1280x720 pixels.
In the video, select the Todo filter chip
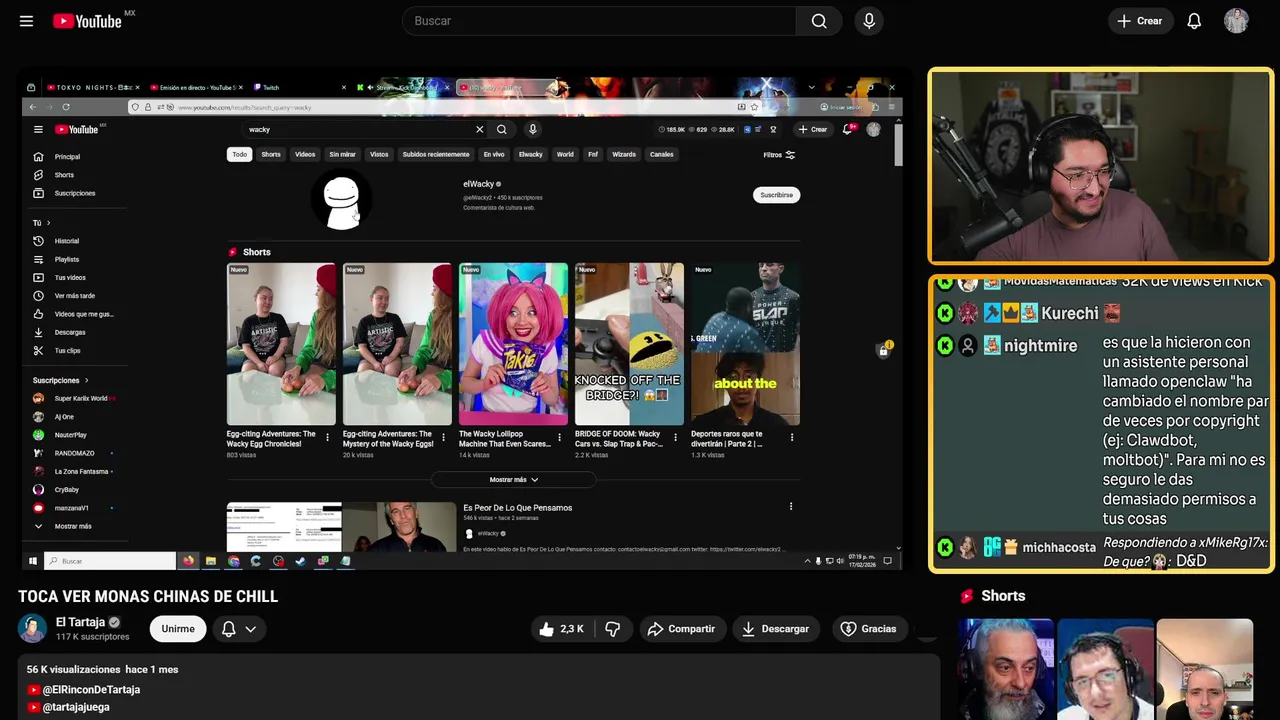coord(239,154)
